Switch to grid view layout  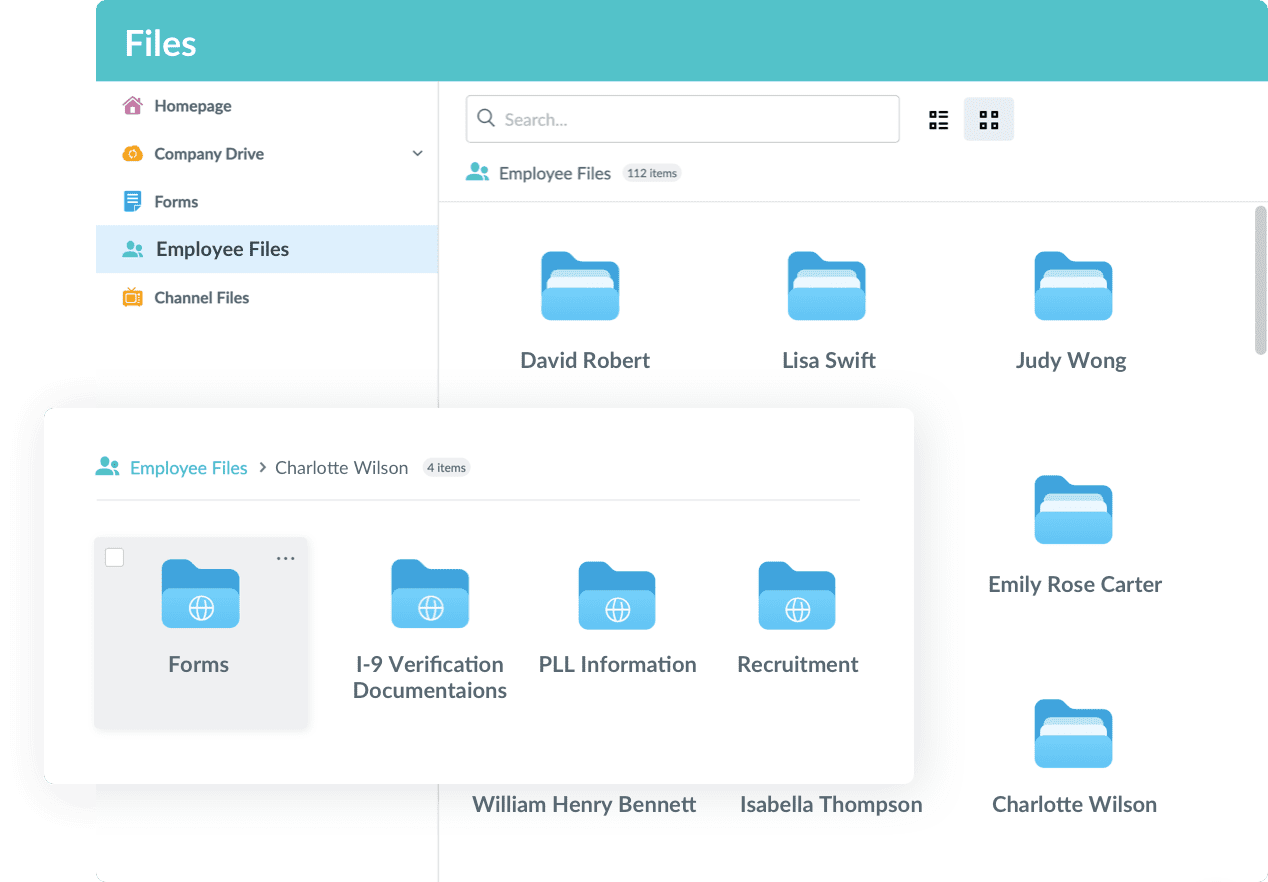988,119
